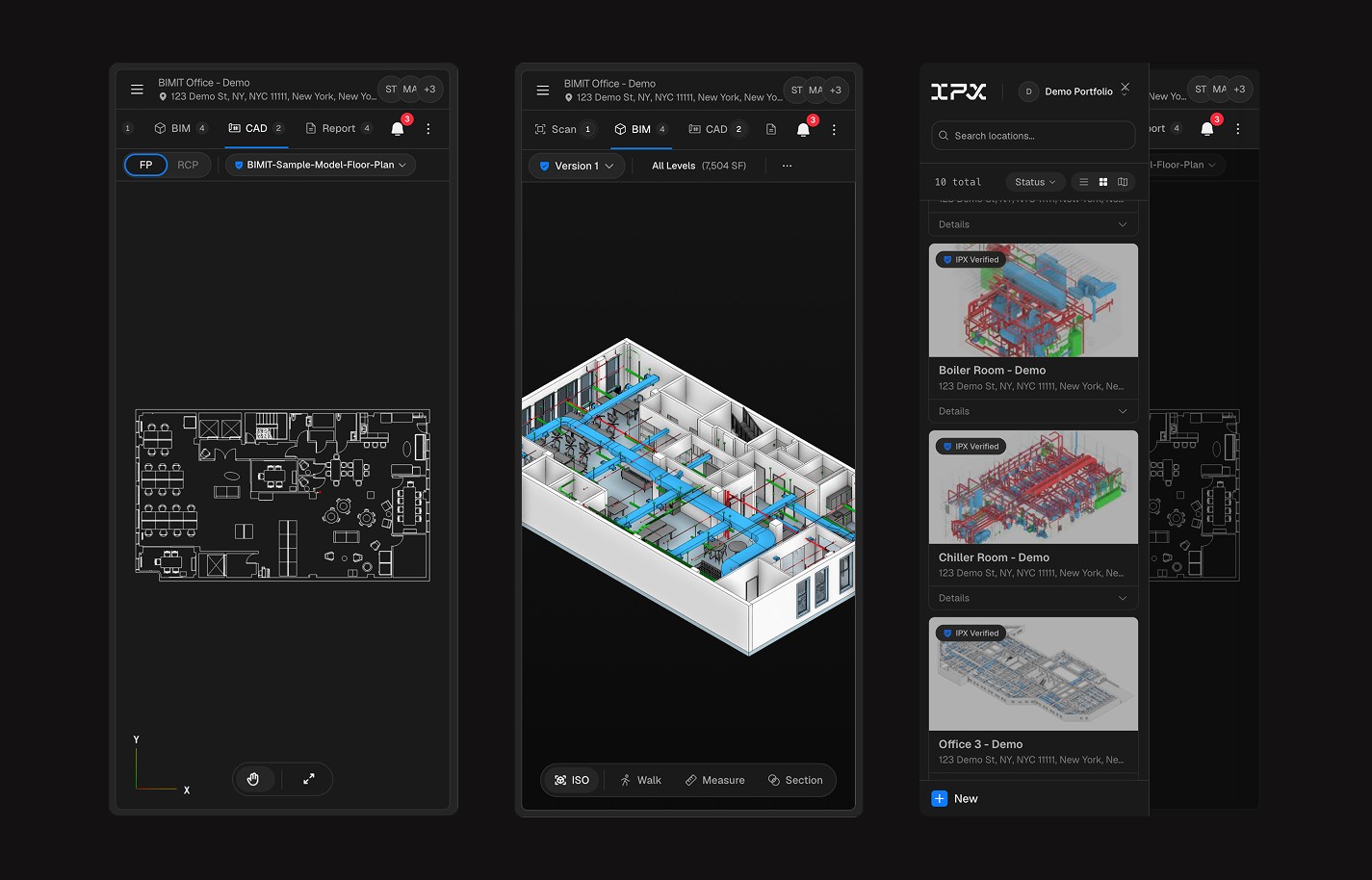Click ST avatar in the left CAD screen
The height and width of the screenshot is (880, 1372).
tap(391, 89)
